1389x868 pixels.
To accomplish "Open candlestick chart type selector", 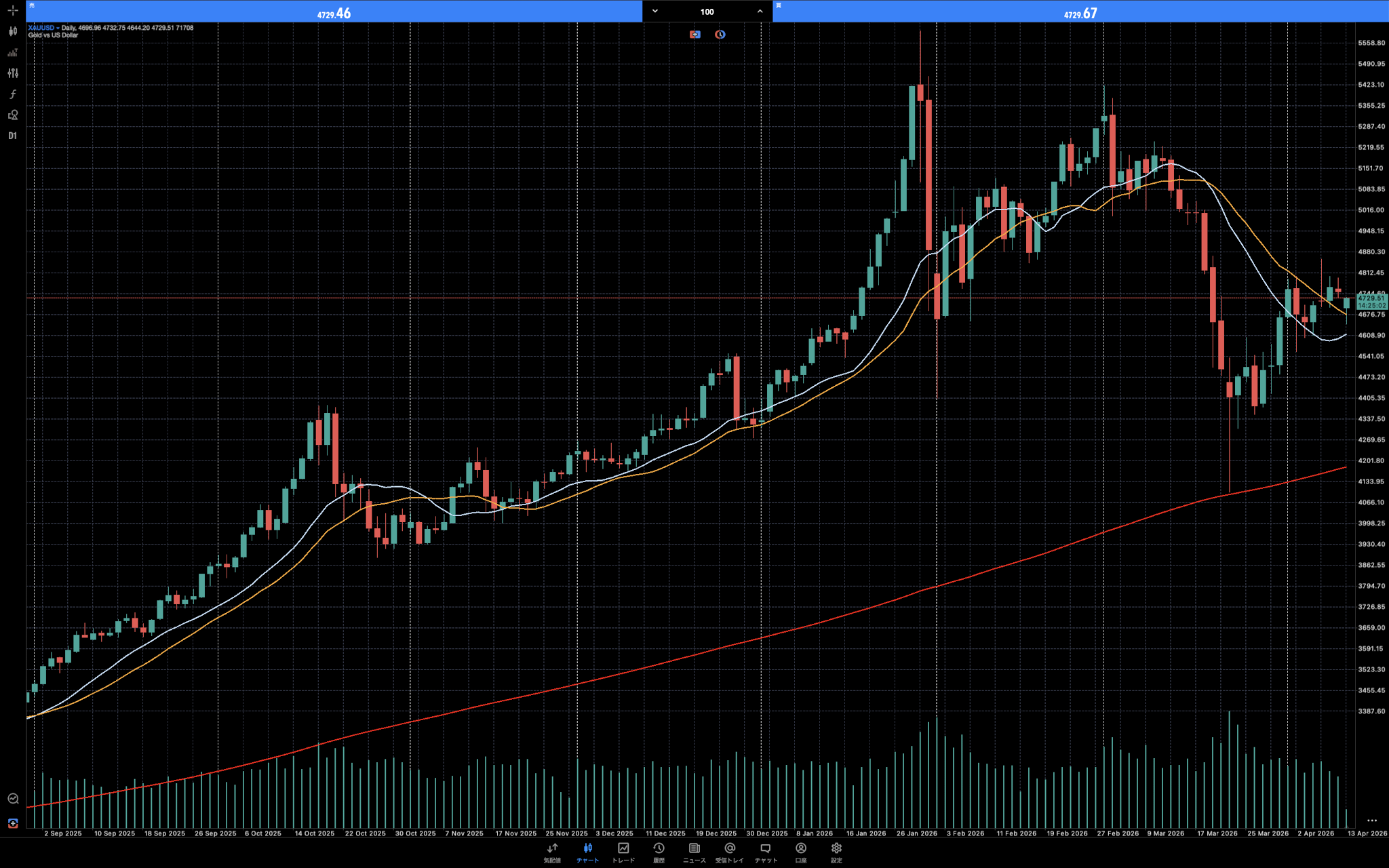I will point(12,31).
